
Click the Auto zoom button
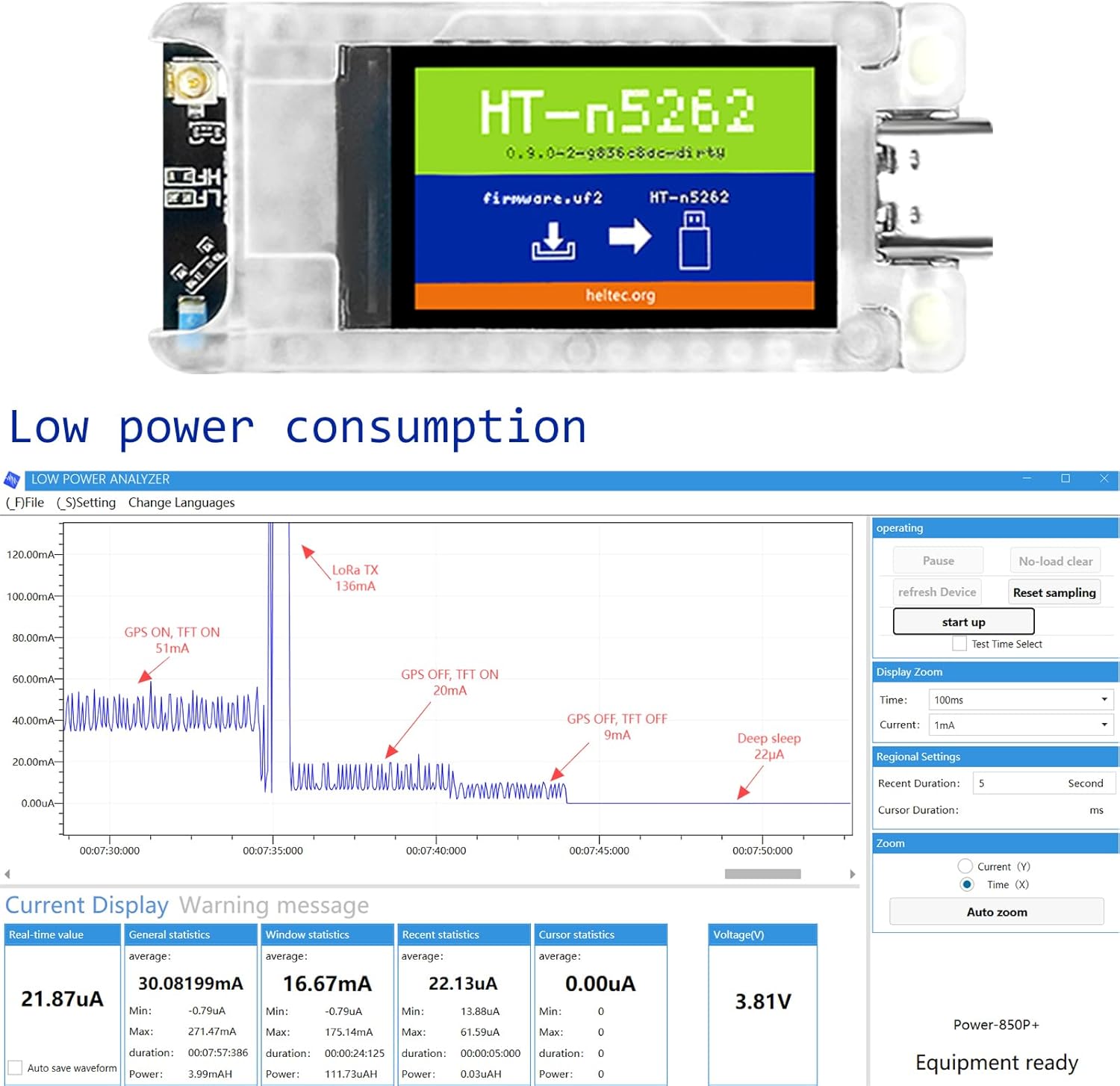pyautogui.click(x=996, y=911)
